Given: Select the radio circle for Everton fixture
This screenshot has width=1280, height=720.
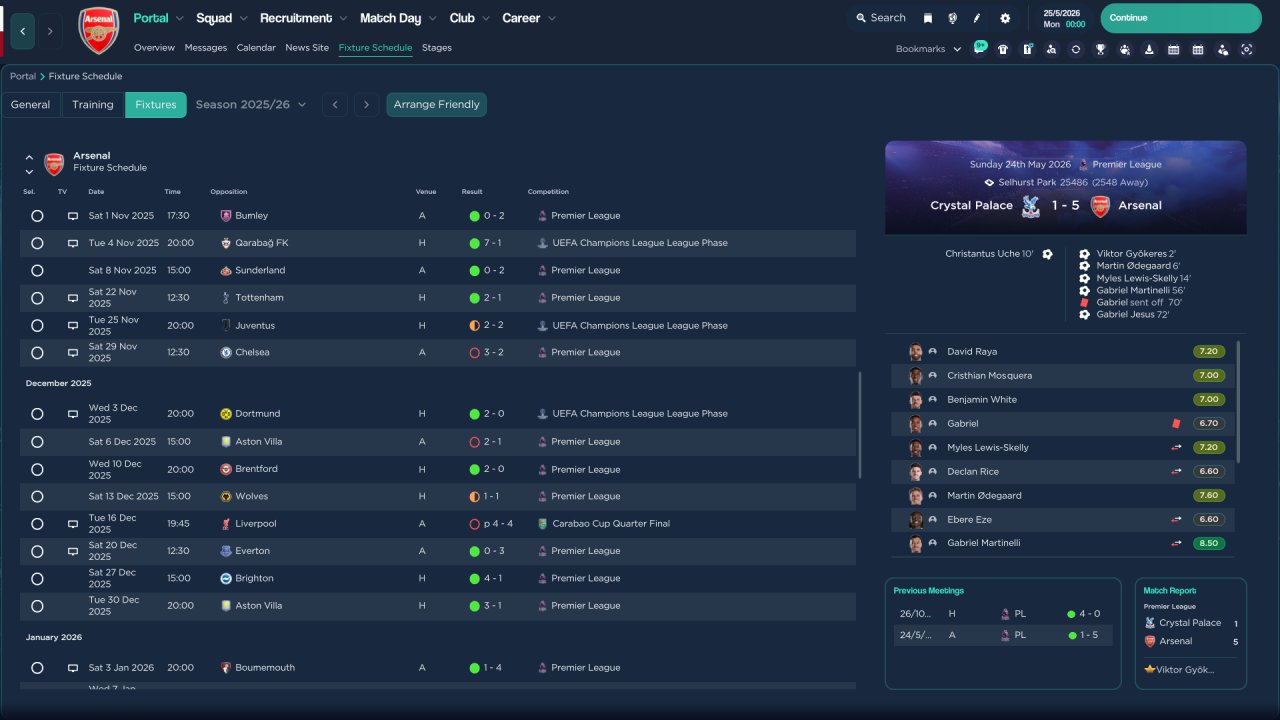Looking at the screenshot, I should pyautogui.click(x=37, y=551).
